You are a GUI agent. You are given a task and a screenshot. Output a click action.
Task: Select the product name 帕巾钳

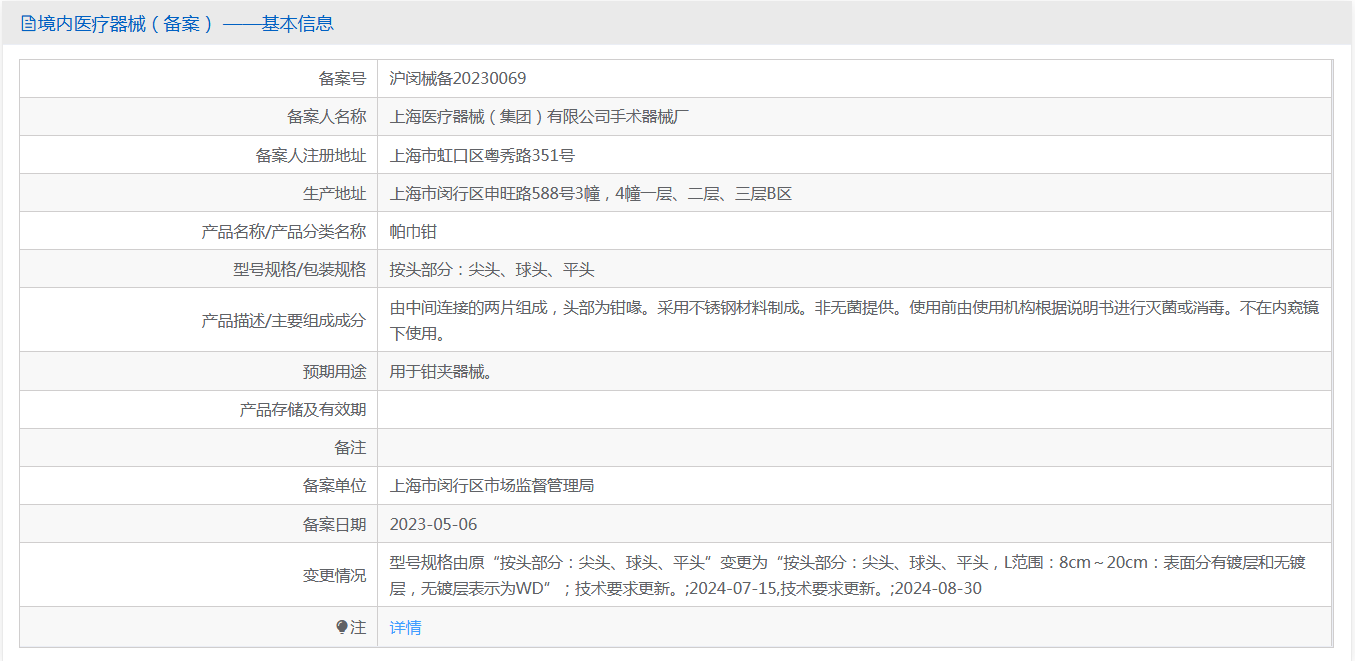[413, 232]
